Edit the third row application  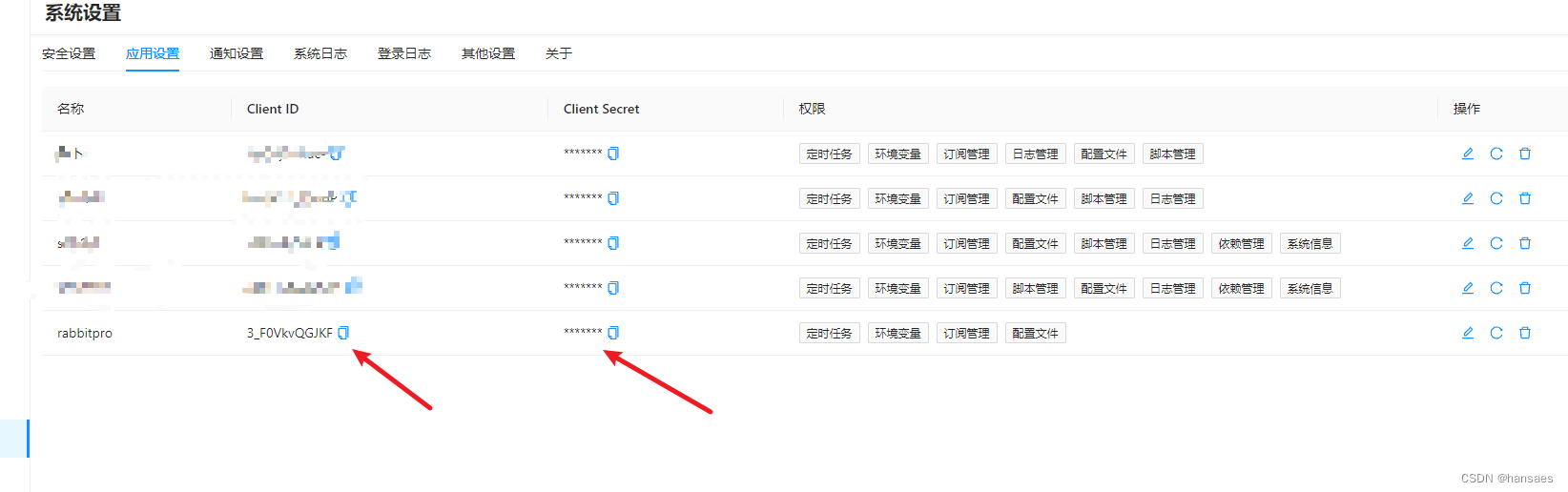pos(1468,243)
